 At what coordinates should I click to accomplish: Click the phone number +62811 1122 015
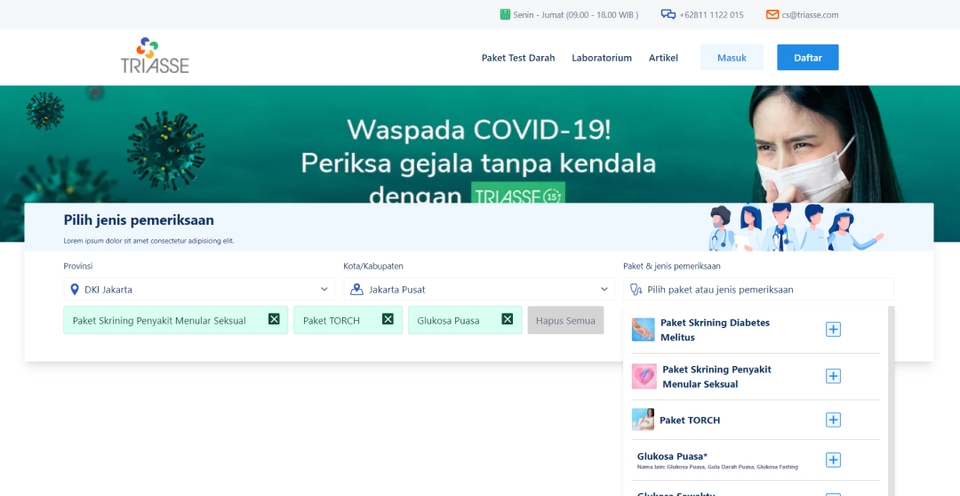[x=711, y=15]
